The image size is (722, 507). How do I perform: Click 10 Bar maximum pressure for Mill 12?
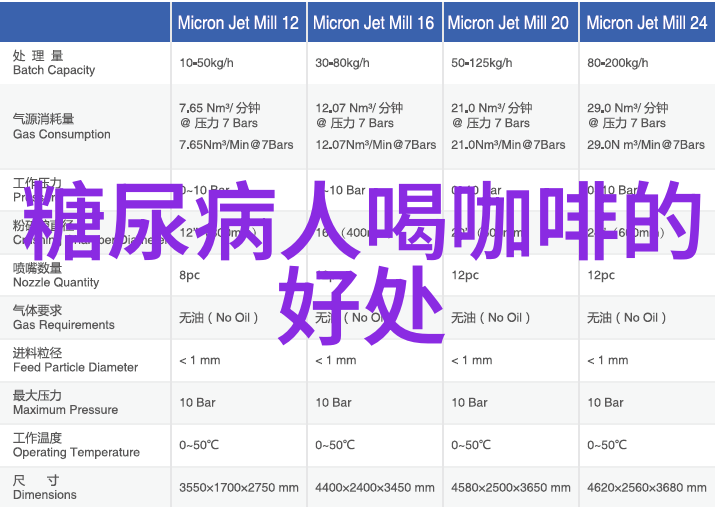coord(198,402)
